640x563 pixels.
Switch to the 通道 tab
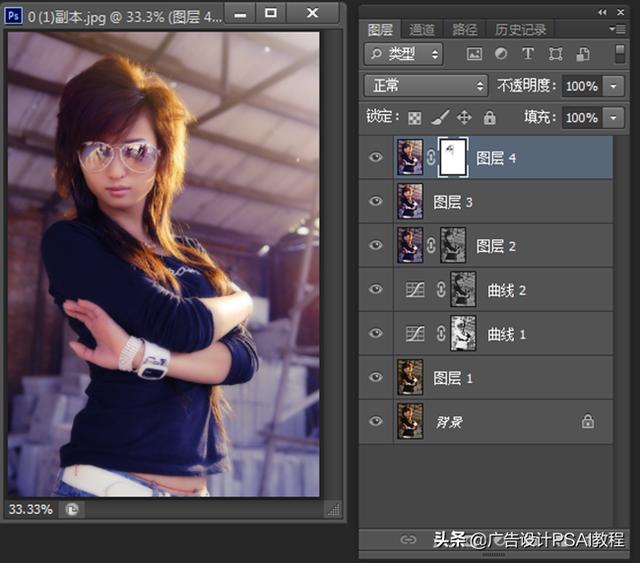click(x=422, y=30)
